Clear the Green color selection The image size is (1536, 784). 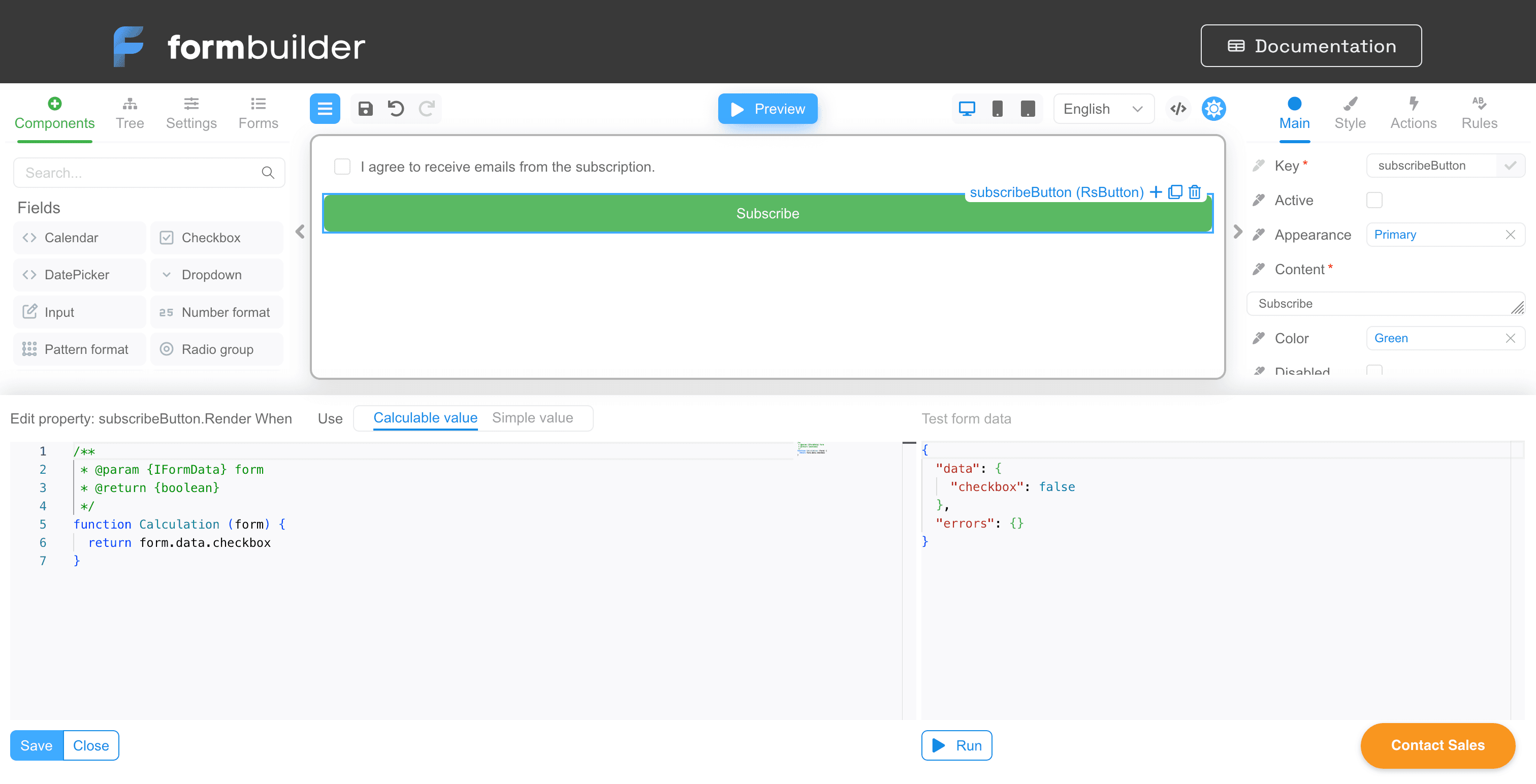coord(1510,338)
